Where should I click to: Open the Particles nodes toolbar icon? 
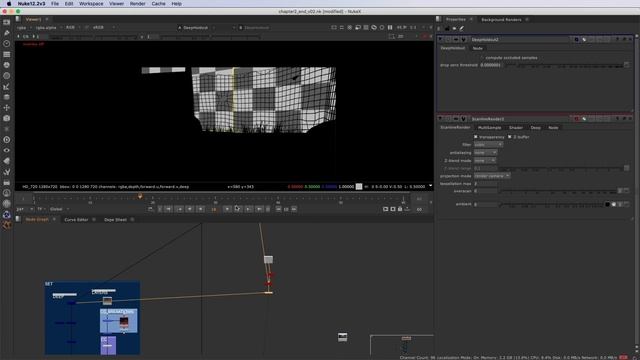point(7,129)
